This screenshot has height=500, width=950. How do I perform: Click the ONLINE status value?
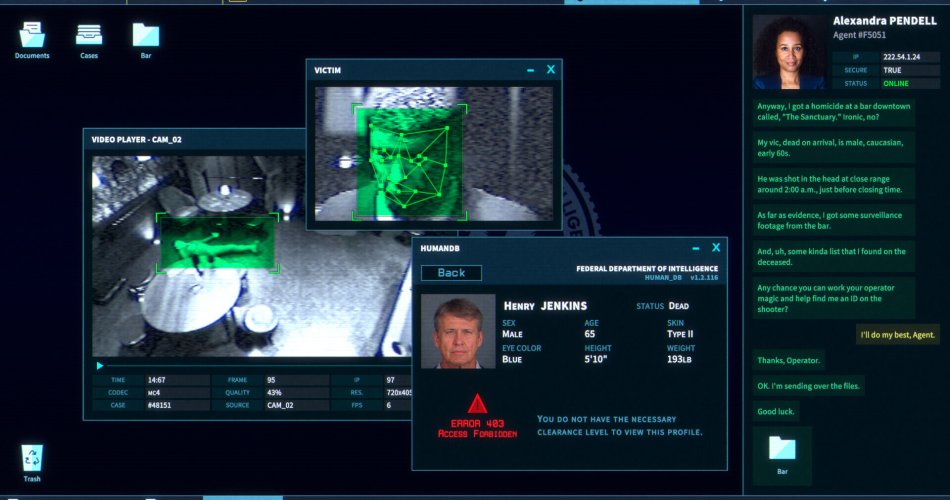point(896,84)
